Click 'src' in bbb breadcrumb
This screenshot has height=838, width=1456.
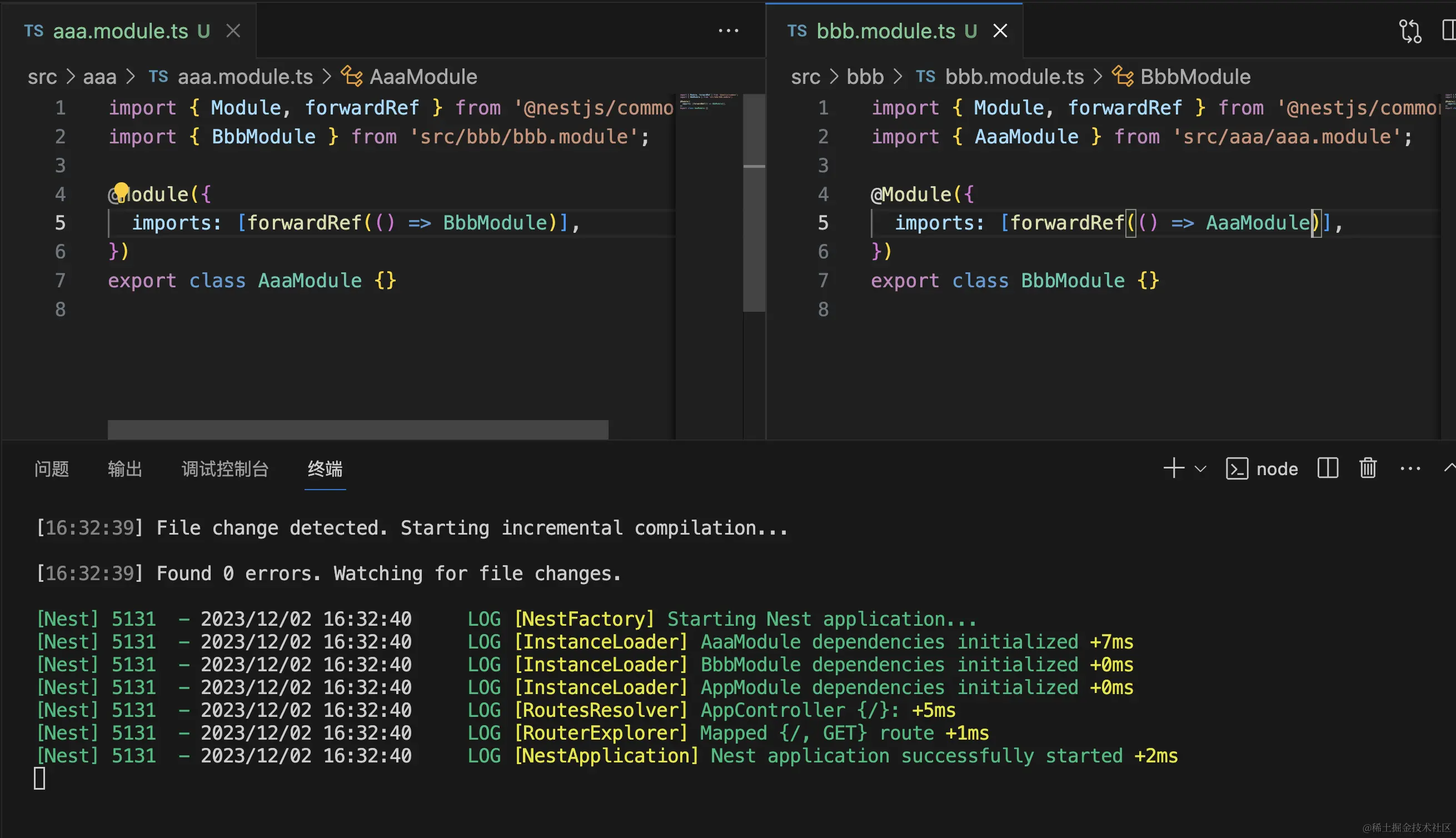point(805,77)
